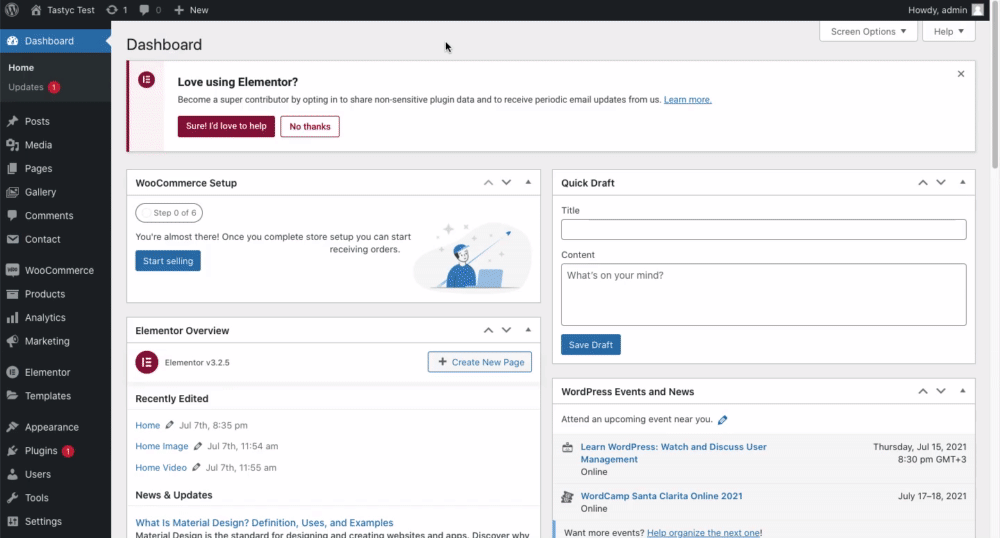Click the WooCommerce icon in sidebar

12,270
